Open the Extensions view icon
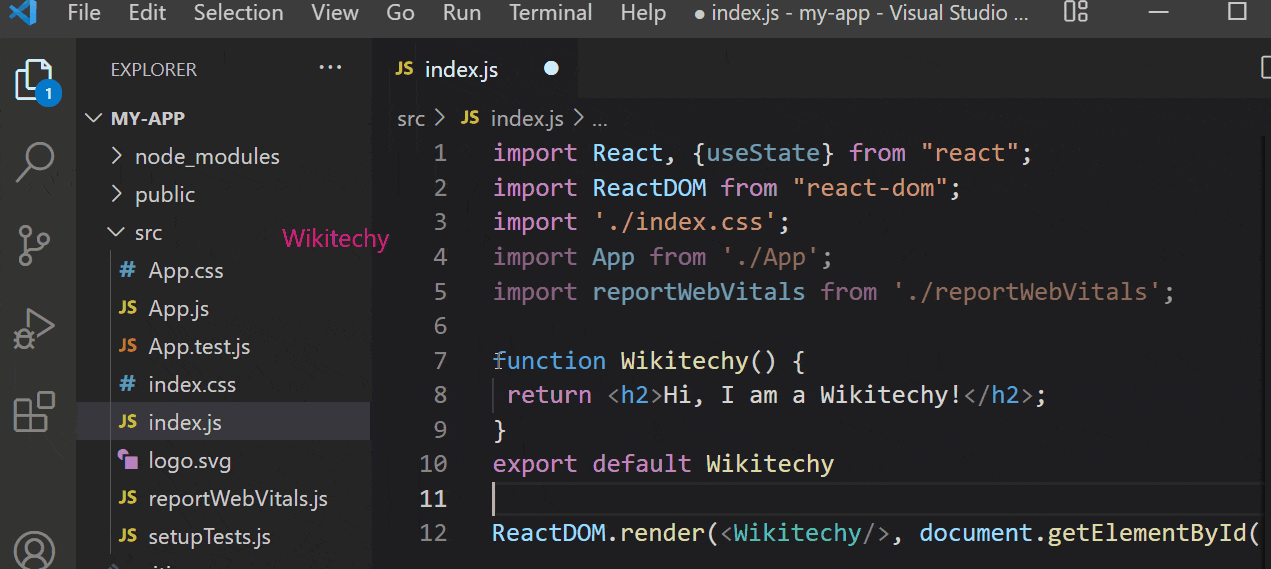1271x569 pixels. pos(35,411)
